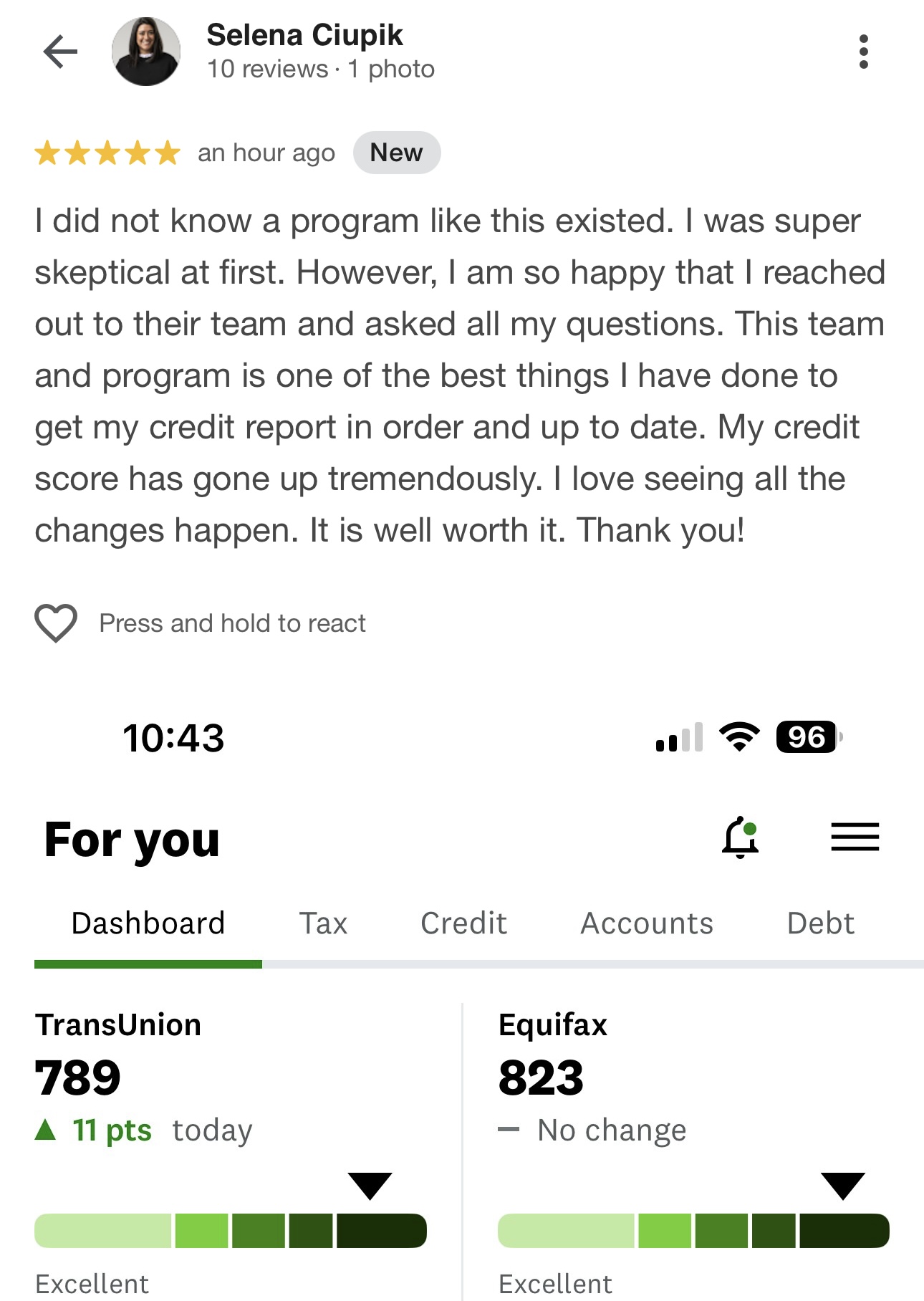Tap the battery 96 indicator
The width and height of the screenshot is (924, 1301).
point(809,736)
